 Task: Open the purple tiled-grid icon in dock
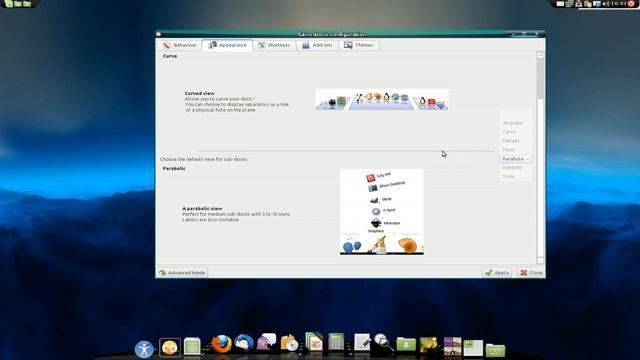point(453,346)
